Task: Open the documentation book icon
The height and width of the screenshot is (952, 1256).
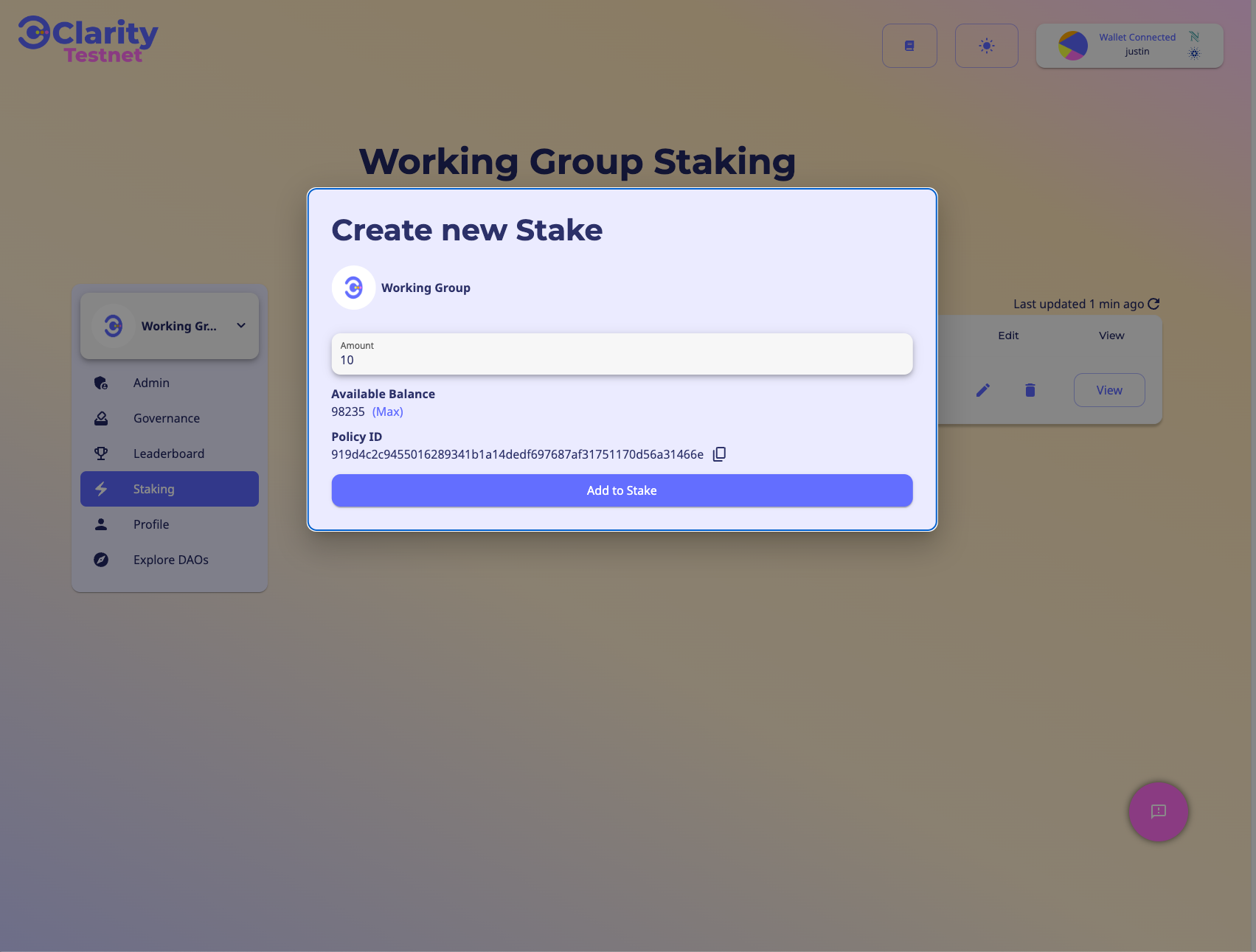Action: coord(909,46)
